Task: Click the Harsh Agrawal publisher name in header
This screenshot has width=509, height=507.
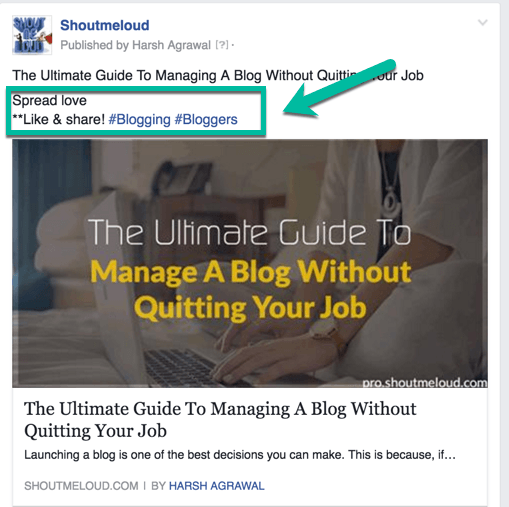Action: 172,45
